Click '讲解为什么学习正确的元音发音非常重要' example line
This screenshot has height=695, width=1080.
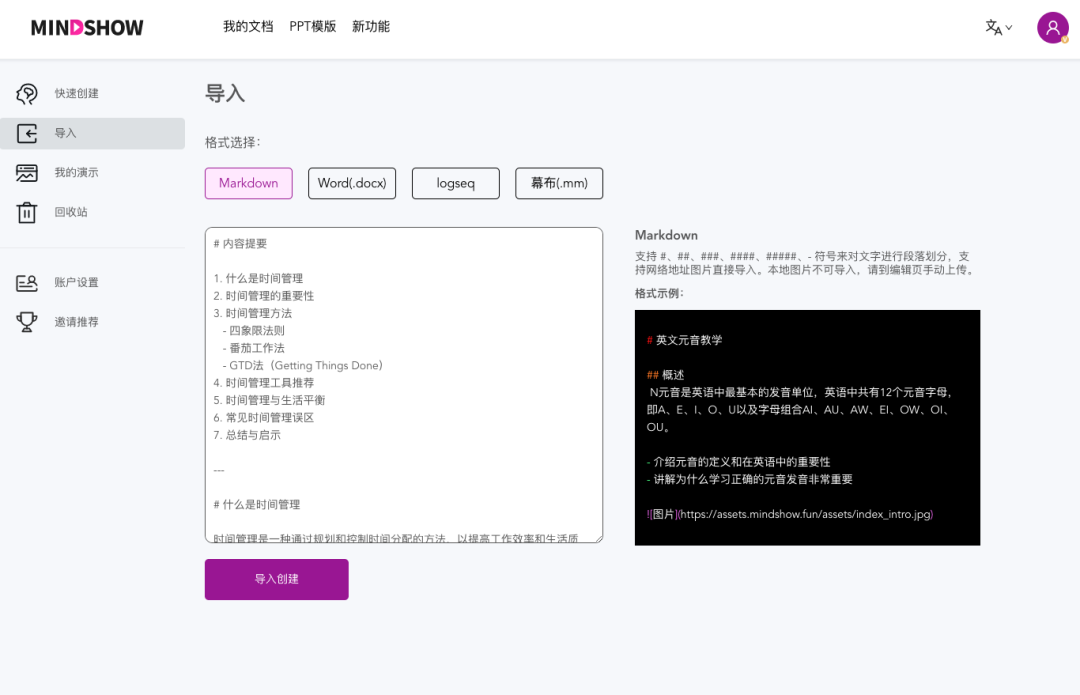pyautogui.click(x=749, y=479)
